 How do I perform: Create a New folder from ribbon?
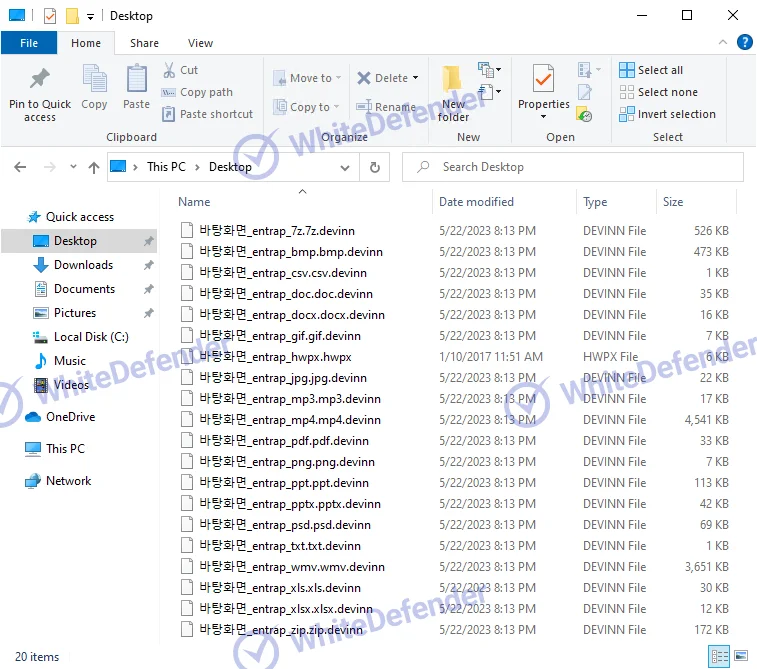pos(453,90)
